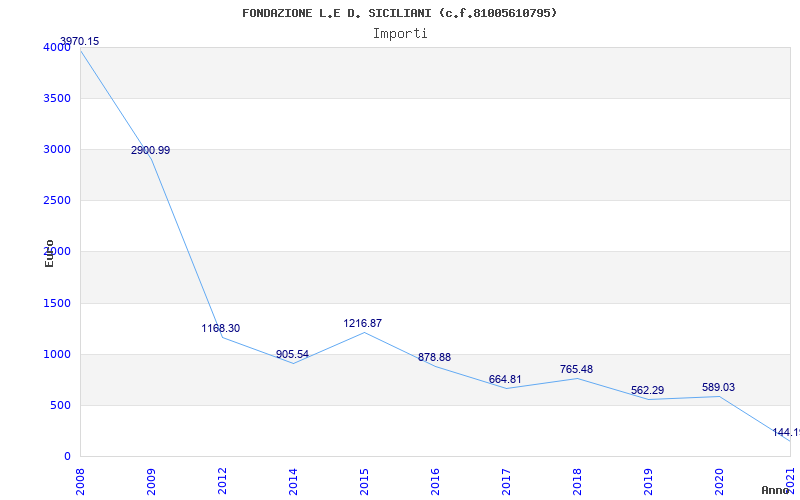
Task: Click the Fondazione L.E D. Siciliani chart title
Action: pos(400,13)
